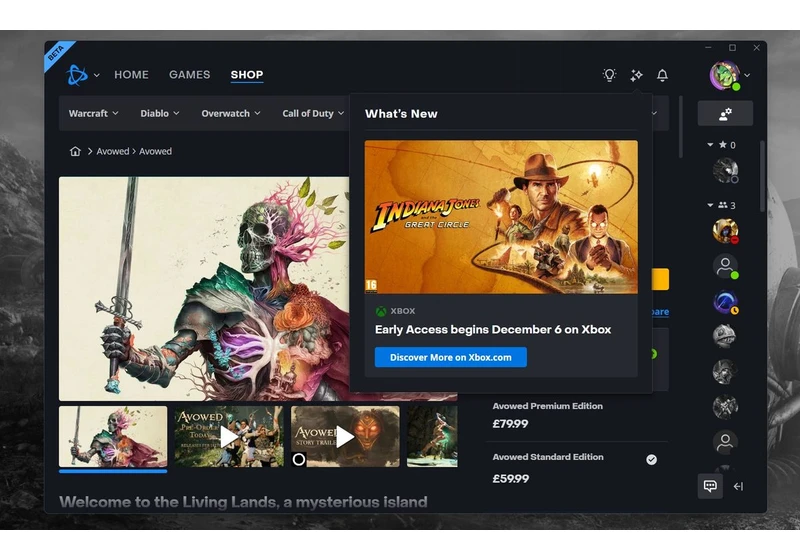Select friend avatar with red busy status

[725, 231]
